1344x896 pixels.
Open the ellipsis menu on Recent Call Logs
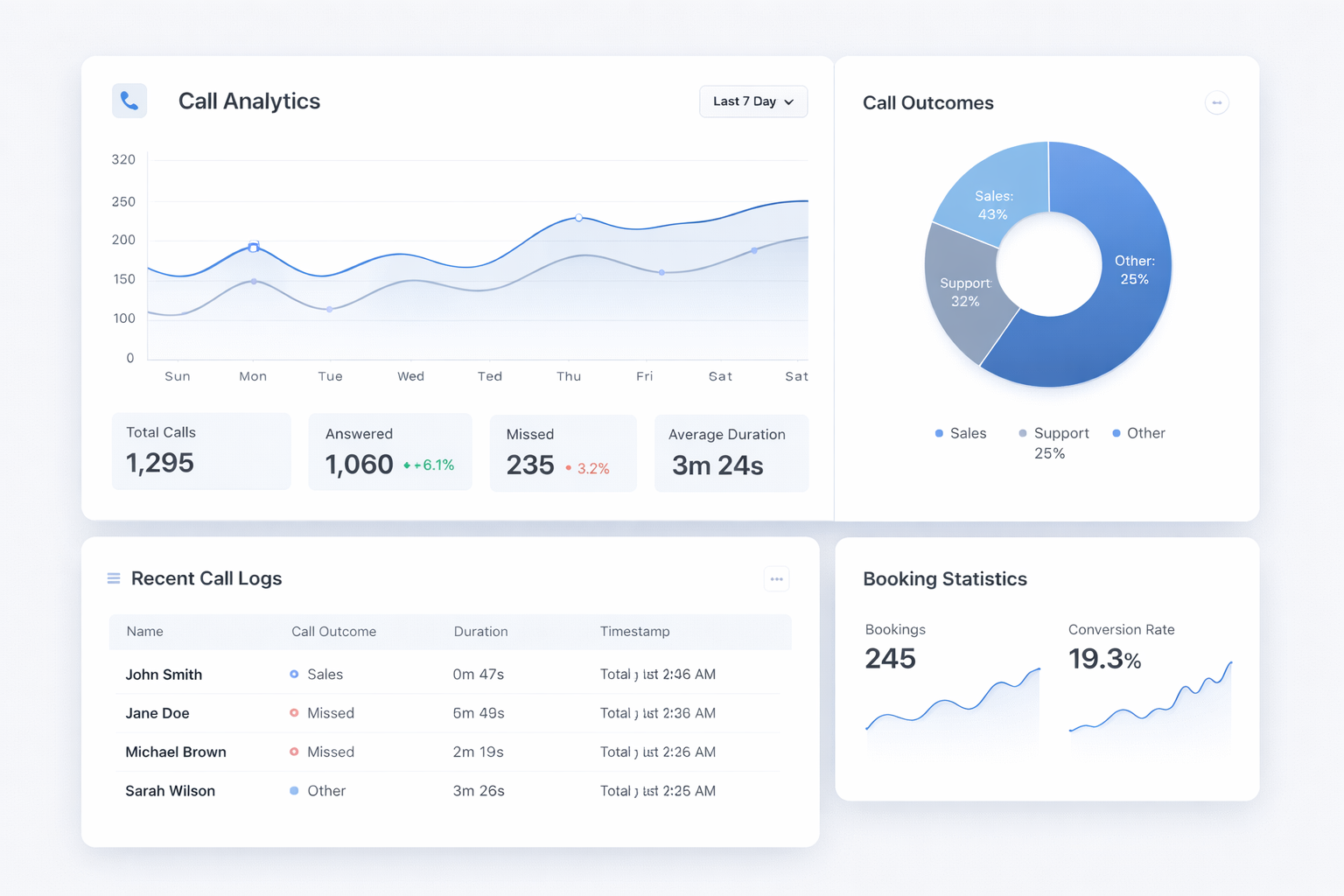coord(776,578)
